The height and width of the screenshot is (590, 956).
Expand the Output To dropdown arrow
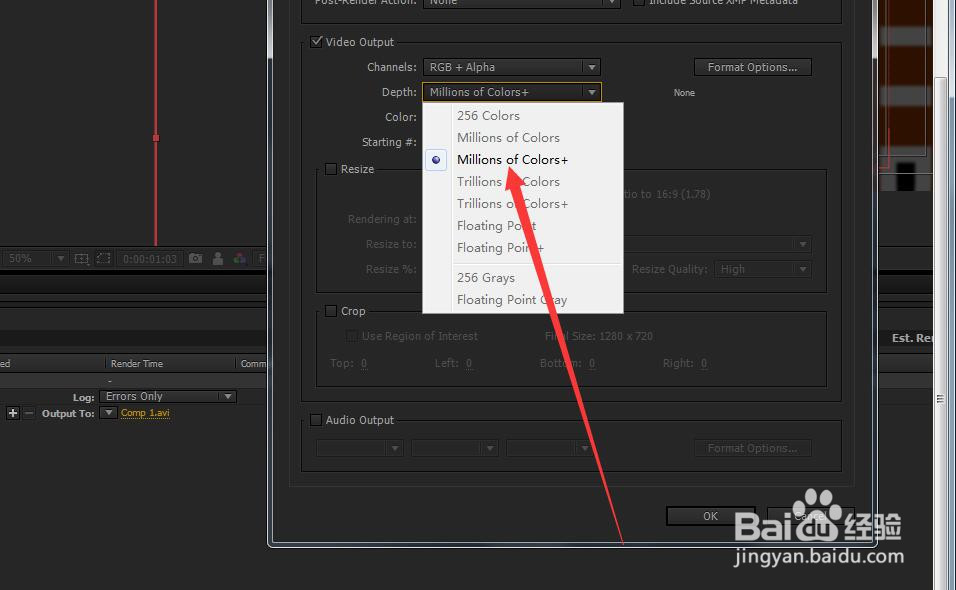coord(108,413)
